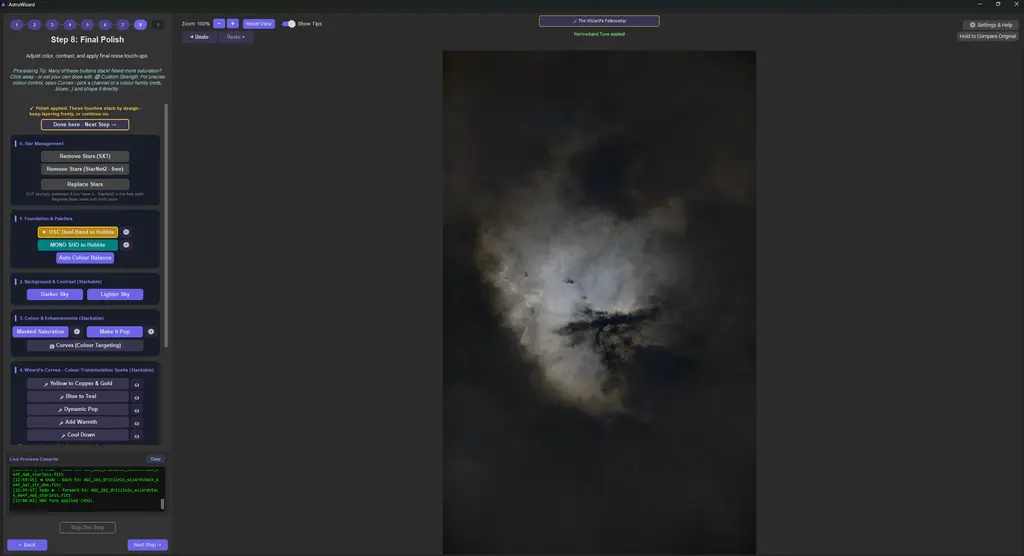Go to step 6 in wizard stepper

click(x=104, y=25)
